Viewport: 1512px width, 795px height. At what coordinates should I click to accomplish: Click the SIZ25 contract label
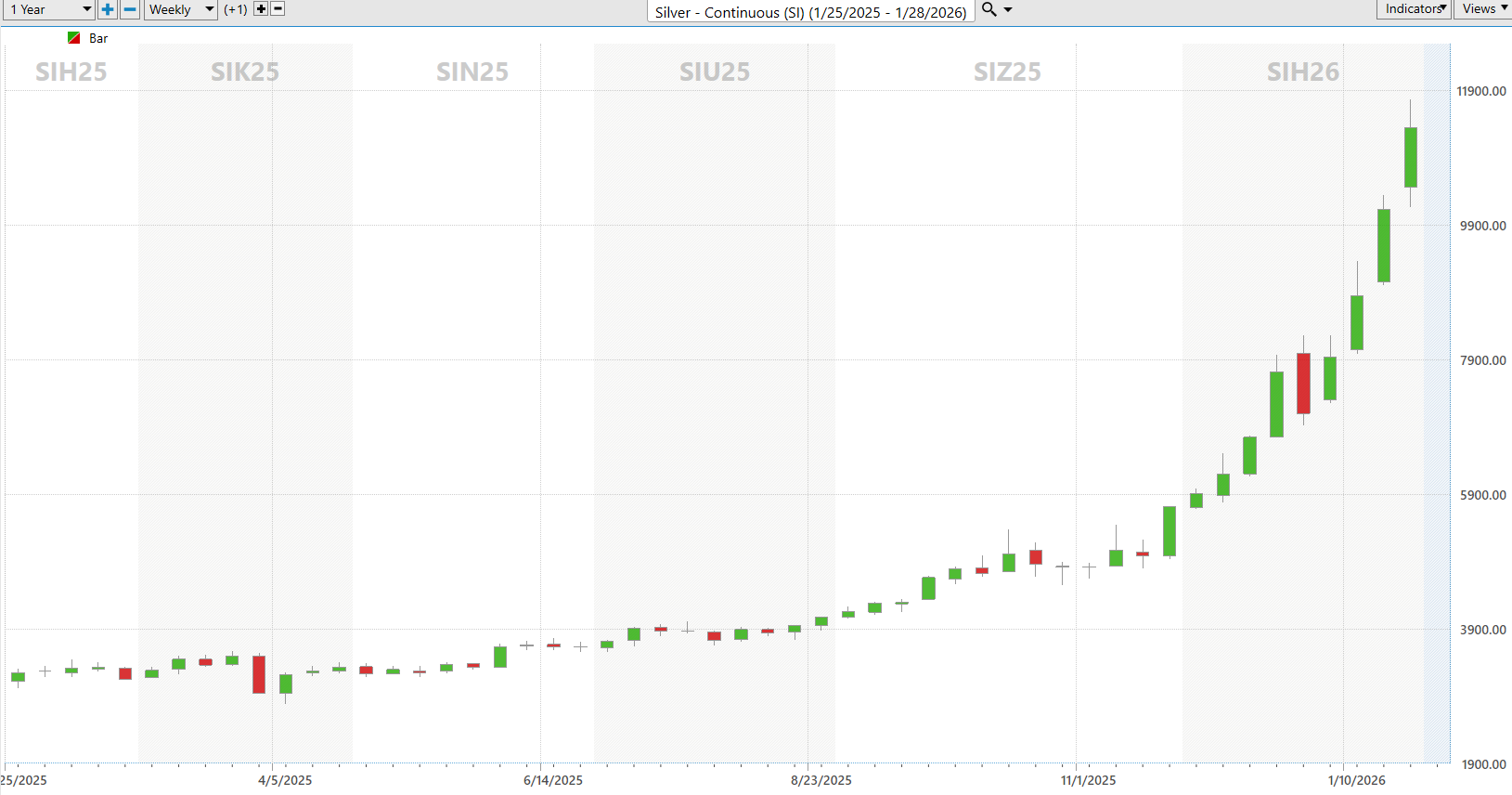(x=1007, y=72)
